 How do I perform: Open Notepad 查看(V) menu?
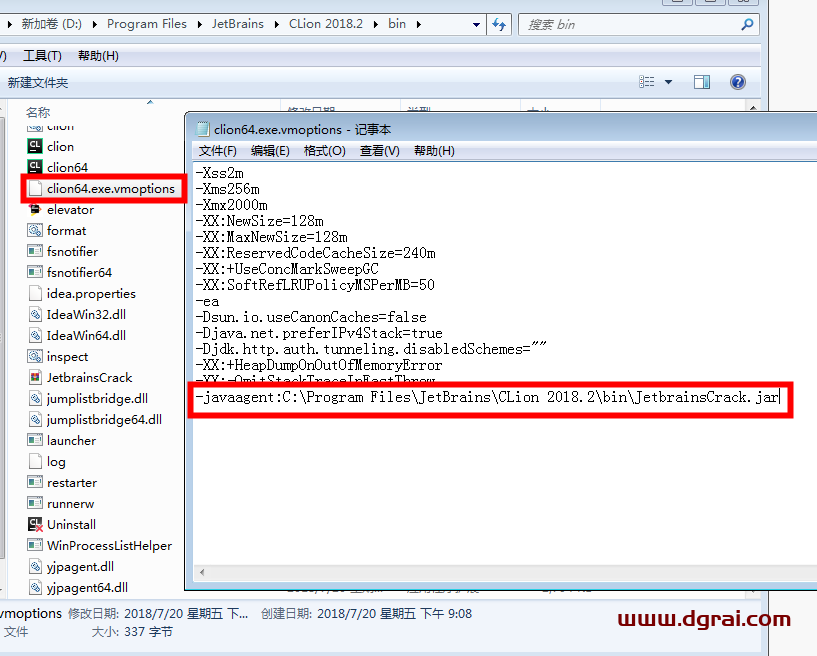tap(379, 151)
